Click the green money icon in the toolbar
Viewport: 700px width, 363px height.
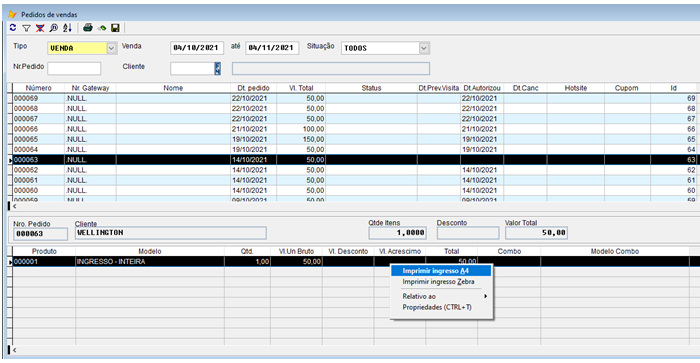(x=102, y=28)
